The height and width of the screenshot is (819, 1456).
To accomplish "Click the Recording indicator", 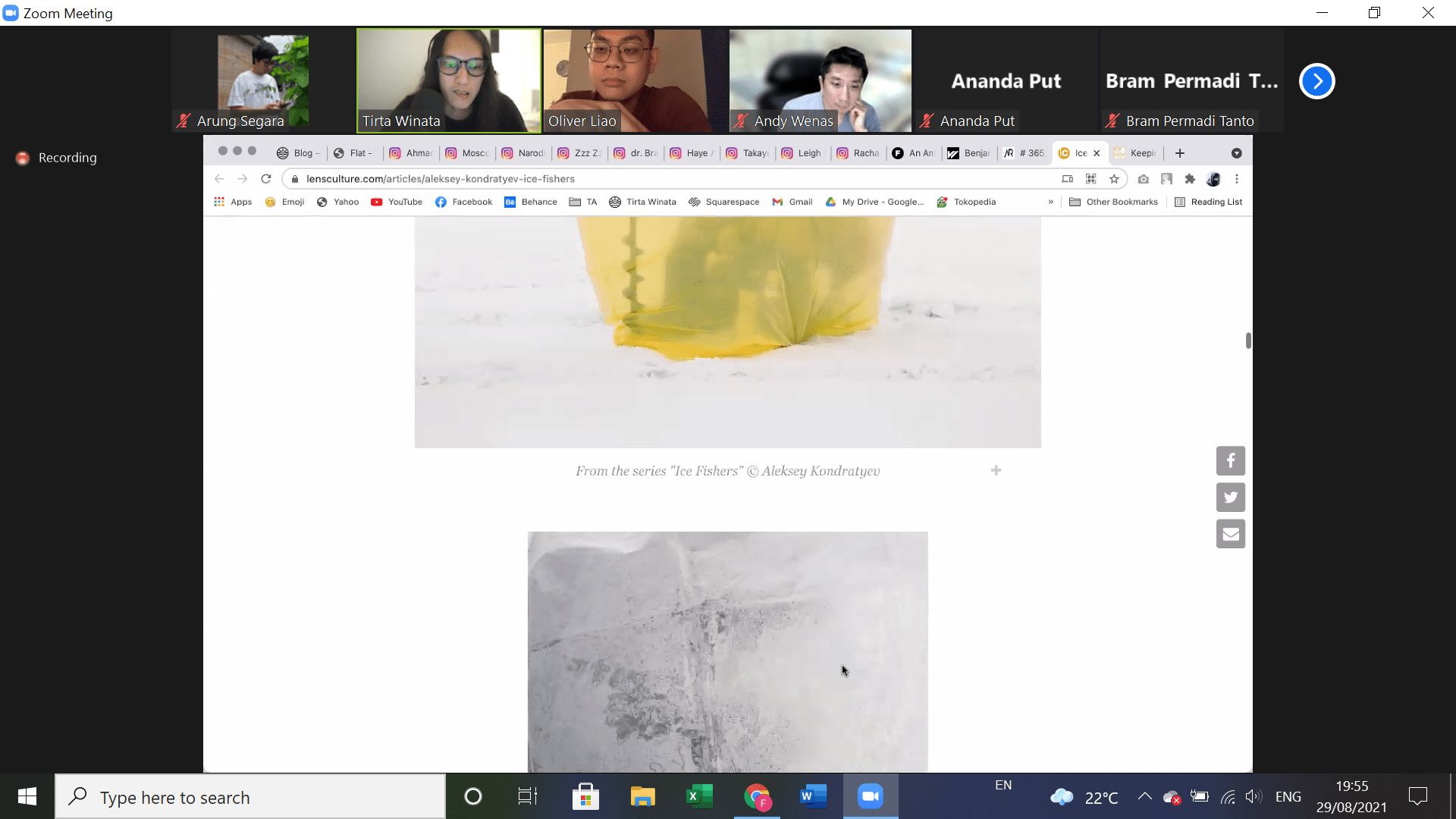I will (57, 158).
